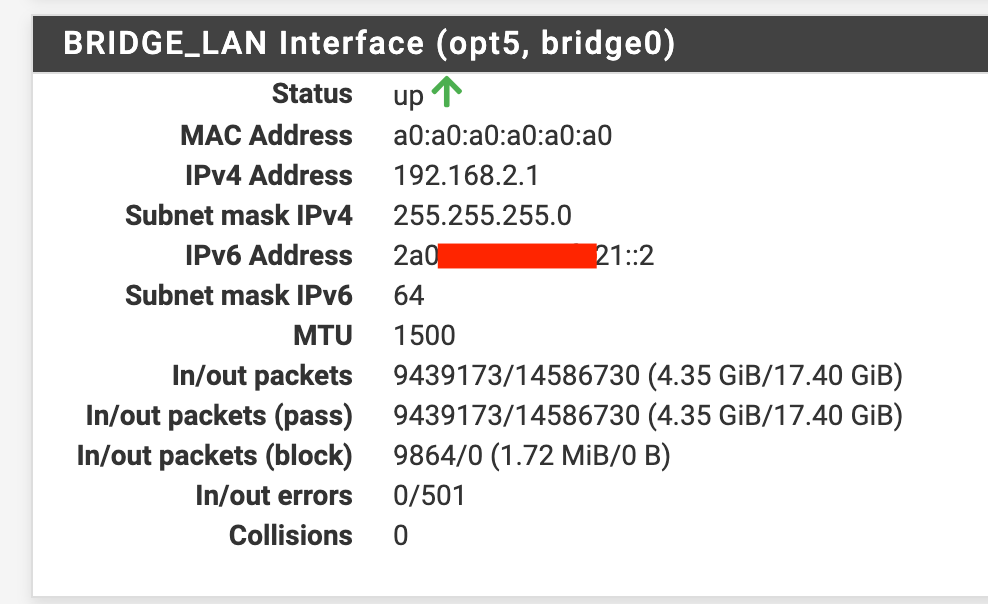This screenshot has width=988, height=604.
Task: Click the subnet mask 255.255.255.0 value
Action: coord(482,215)
